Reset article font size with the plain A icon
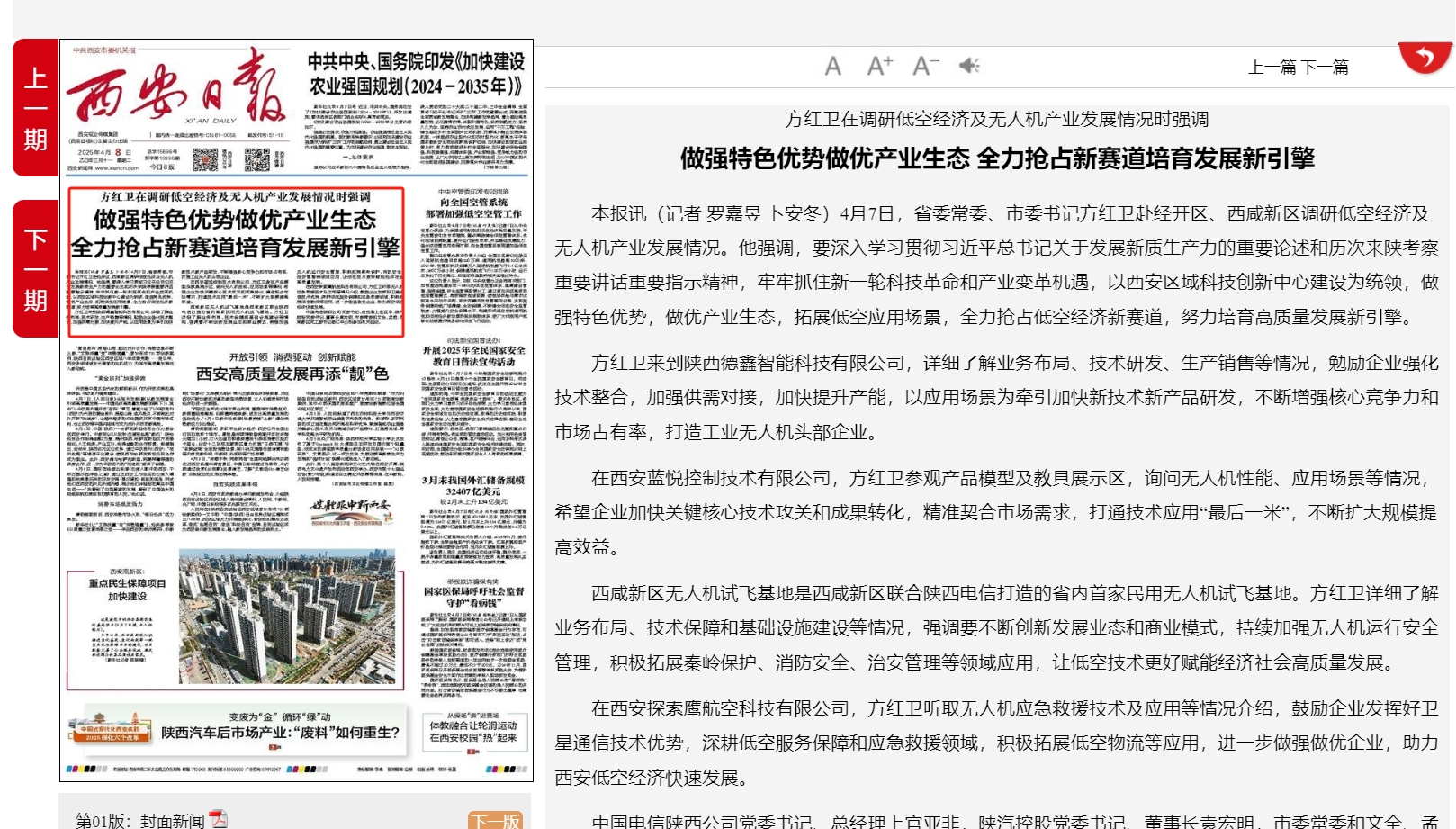The width and height of the screenshot is (1456, 829). tap(833, 66)
